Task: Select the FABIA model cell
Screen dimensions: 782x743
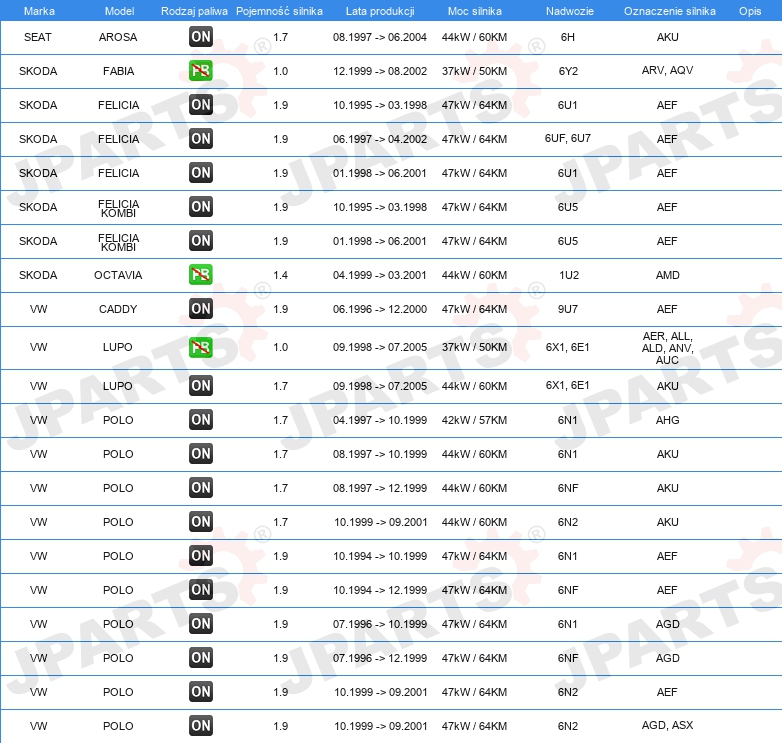Action: click(x=119, y=71)
